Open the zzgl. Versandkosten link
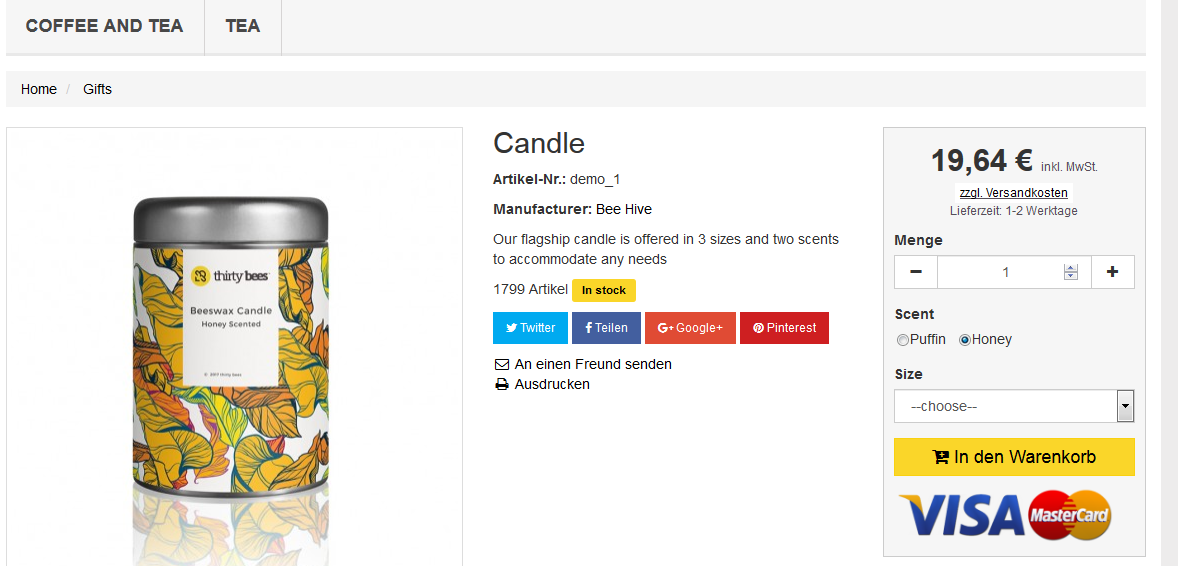This screenshot has height=566, width=1178. click(x=1013, y=193)
